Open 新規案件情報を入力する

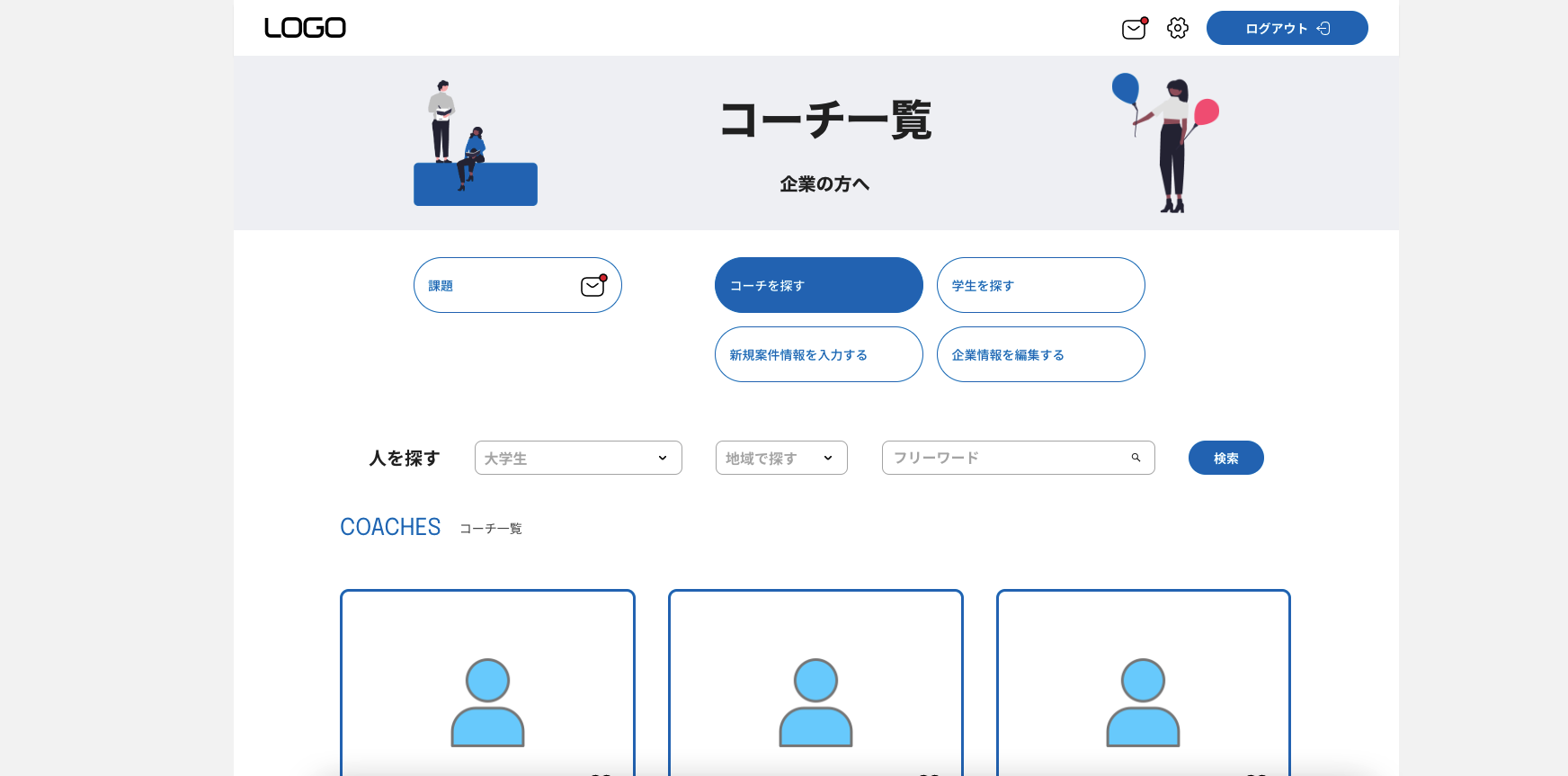(x=819, y=354)
